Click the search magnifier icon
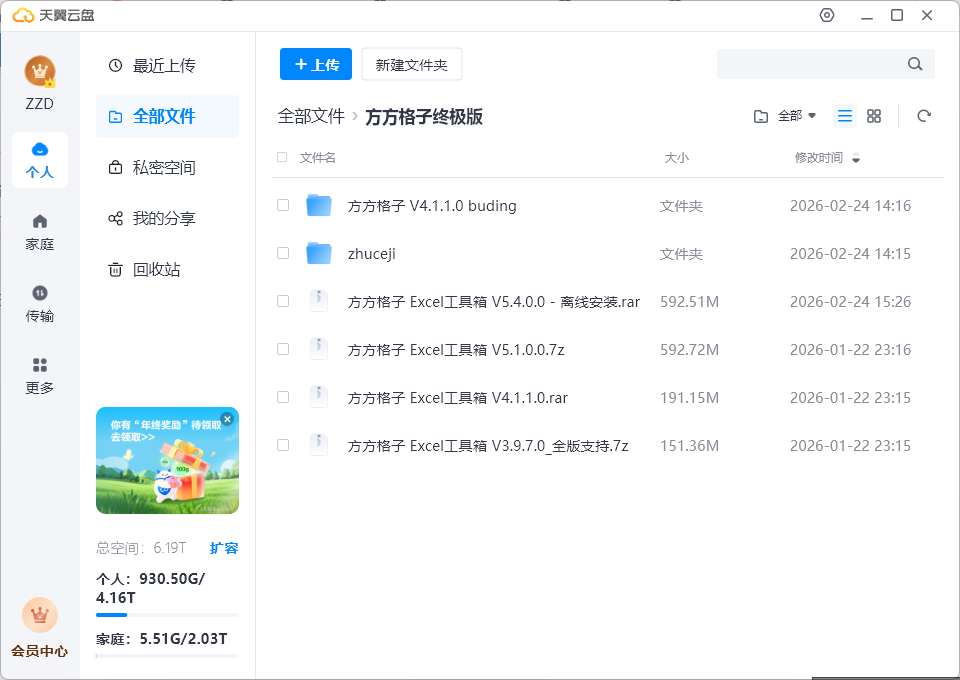The height and width of the screenshot is (680, 960). (914, 64)
